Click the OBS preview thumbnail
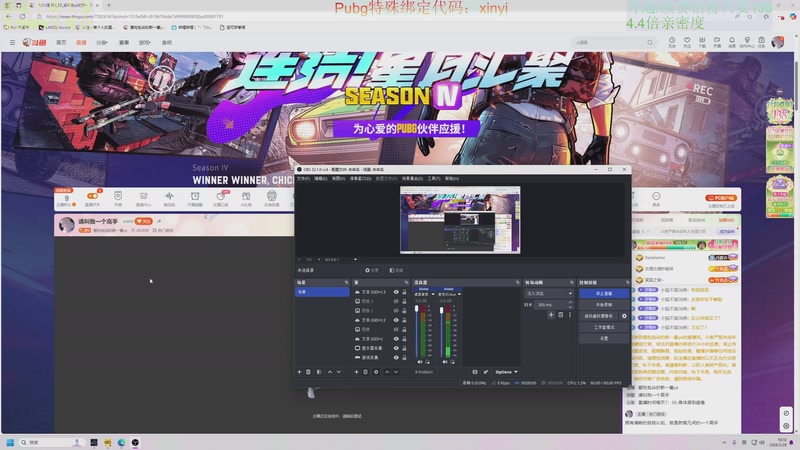 (460, 220)
